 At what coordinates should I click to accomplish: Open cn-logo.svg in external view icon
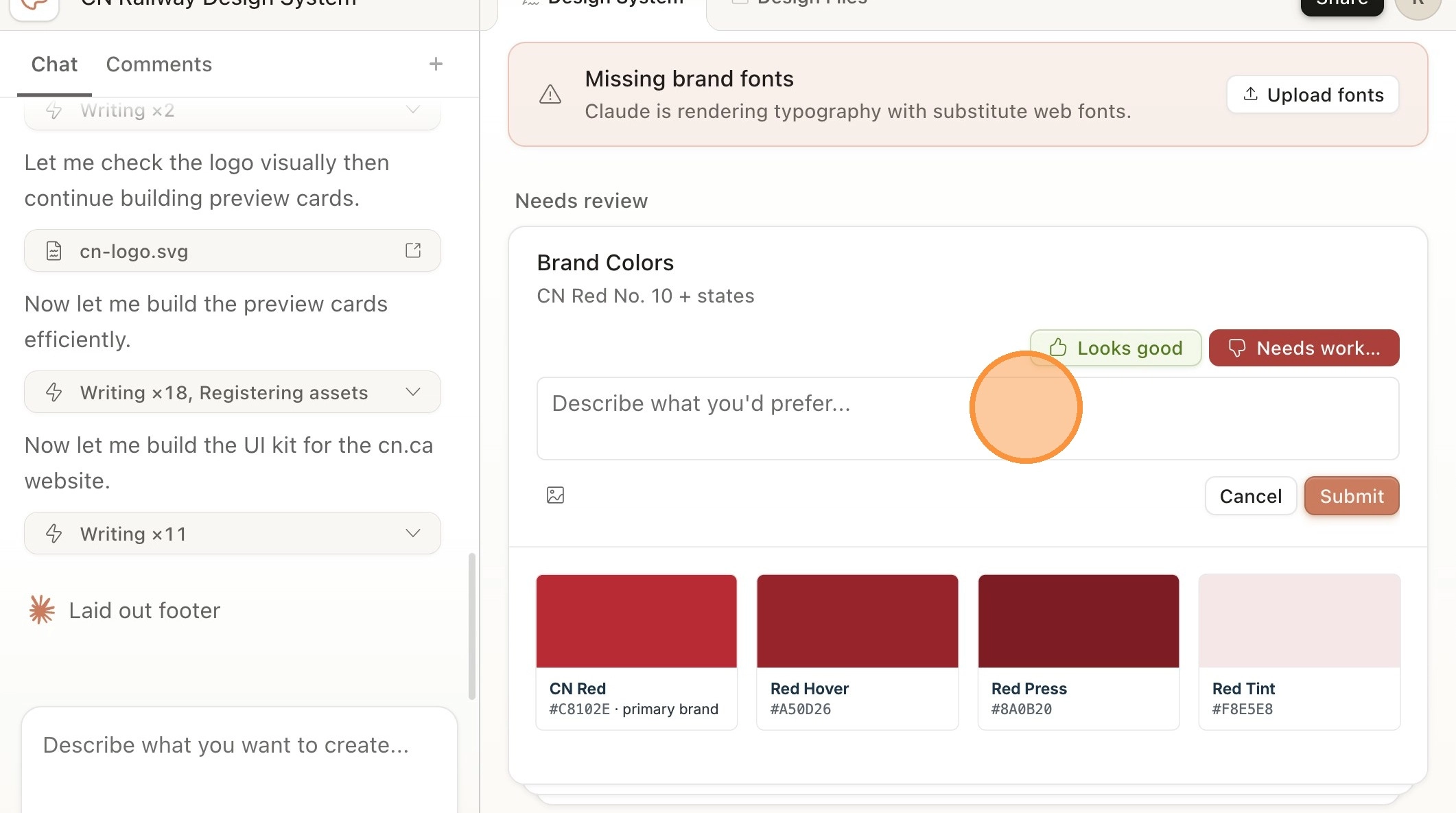click(x=413, y=250)
